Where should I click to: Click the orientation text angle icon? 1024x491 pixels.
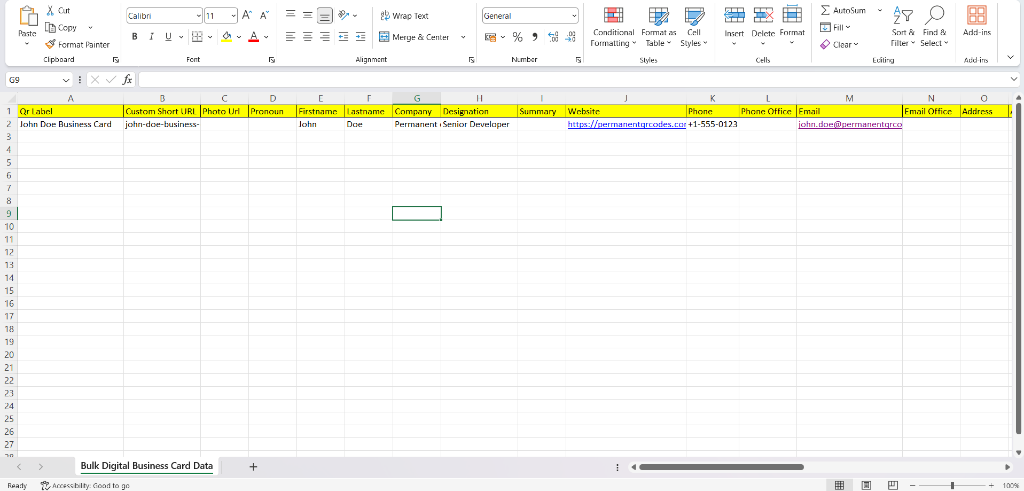click(344, 15)
